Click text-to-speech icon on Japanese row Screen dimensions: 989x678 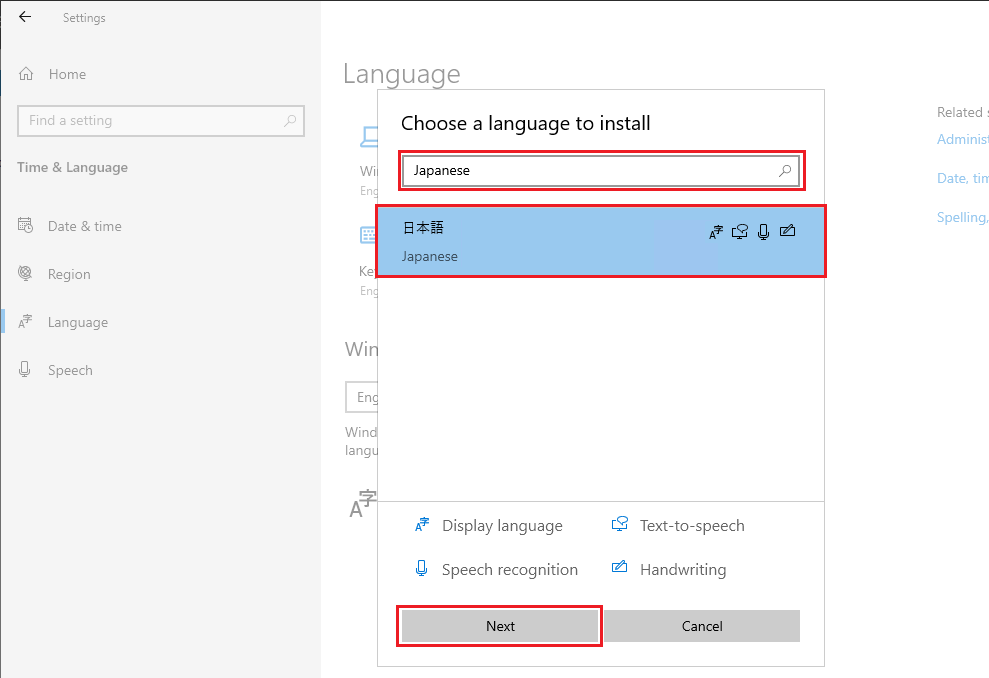pyautogui.click(x=740, y=232)
